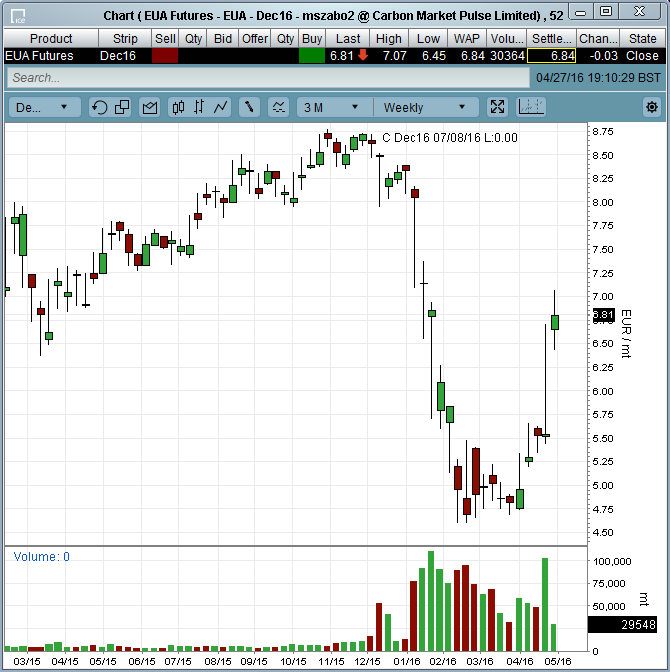Click the State column header

(x=643, y=39)
